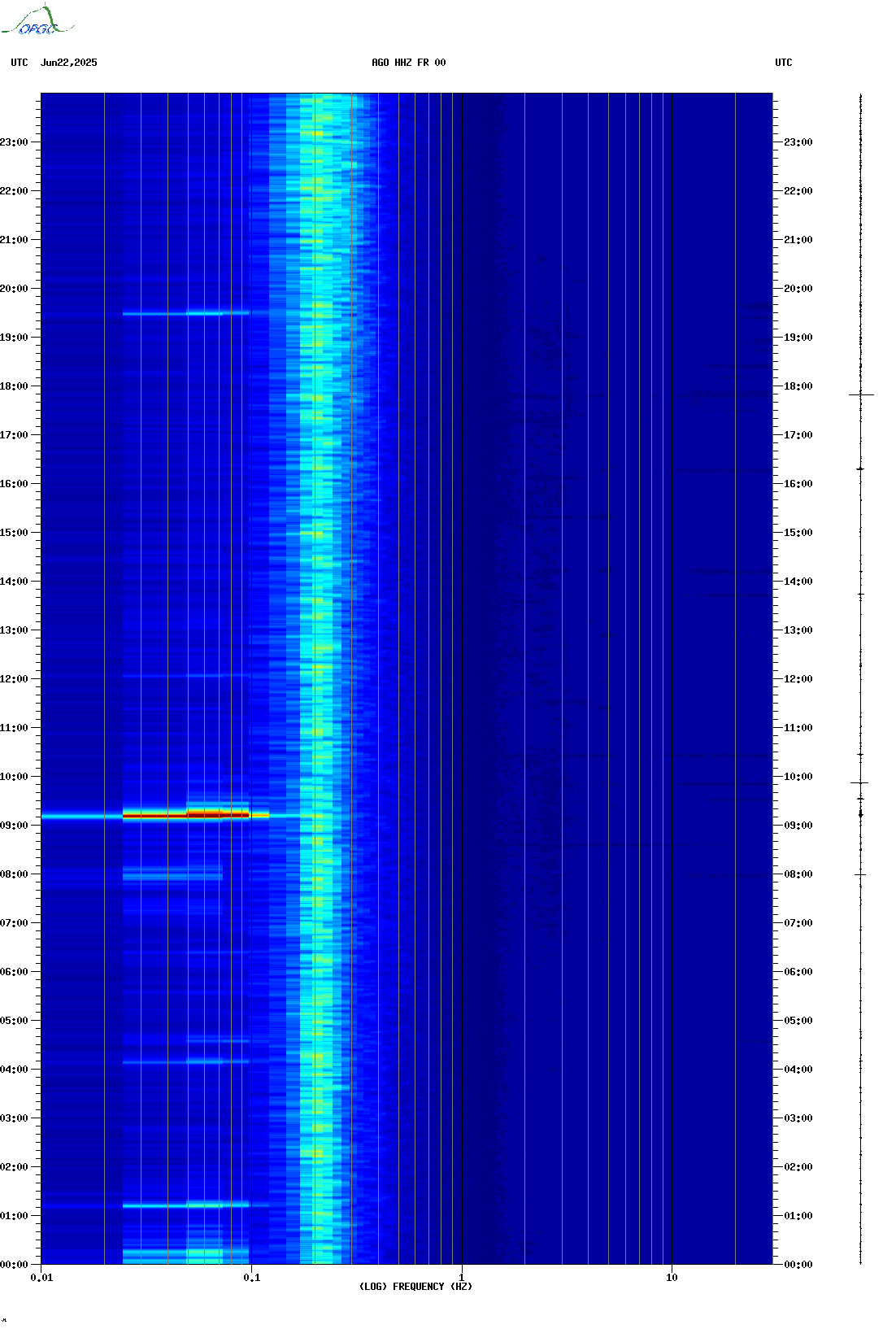This screenshot has width=896, height=1329.
Task: Click the seismogram spike near 18:00 on the trace
Action: click(861, 394)
